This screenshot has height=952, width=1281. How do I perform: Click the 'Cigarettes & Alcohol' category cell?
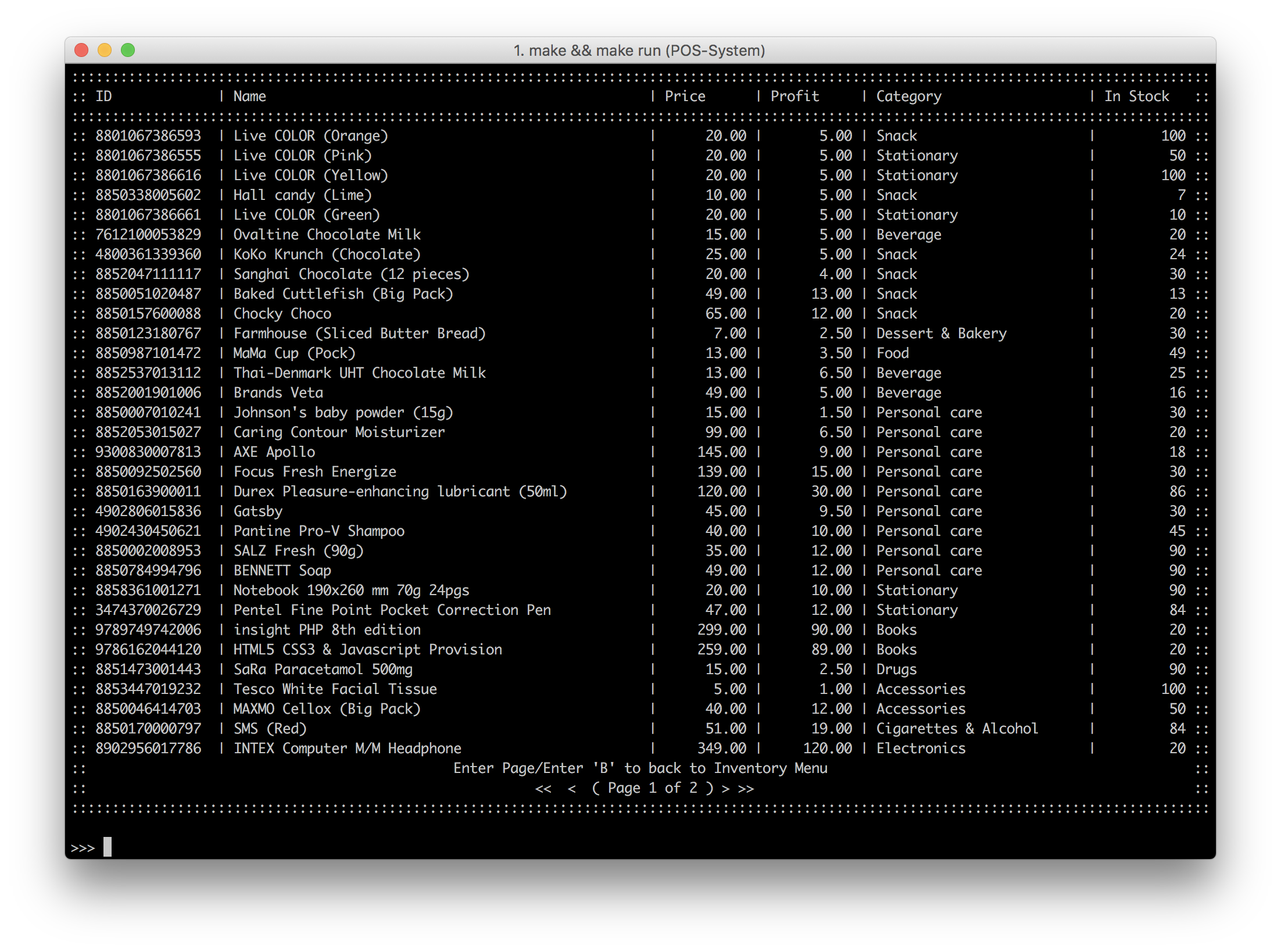coord(957,729)
